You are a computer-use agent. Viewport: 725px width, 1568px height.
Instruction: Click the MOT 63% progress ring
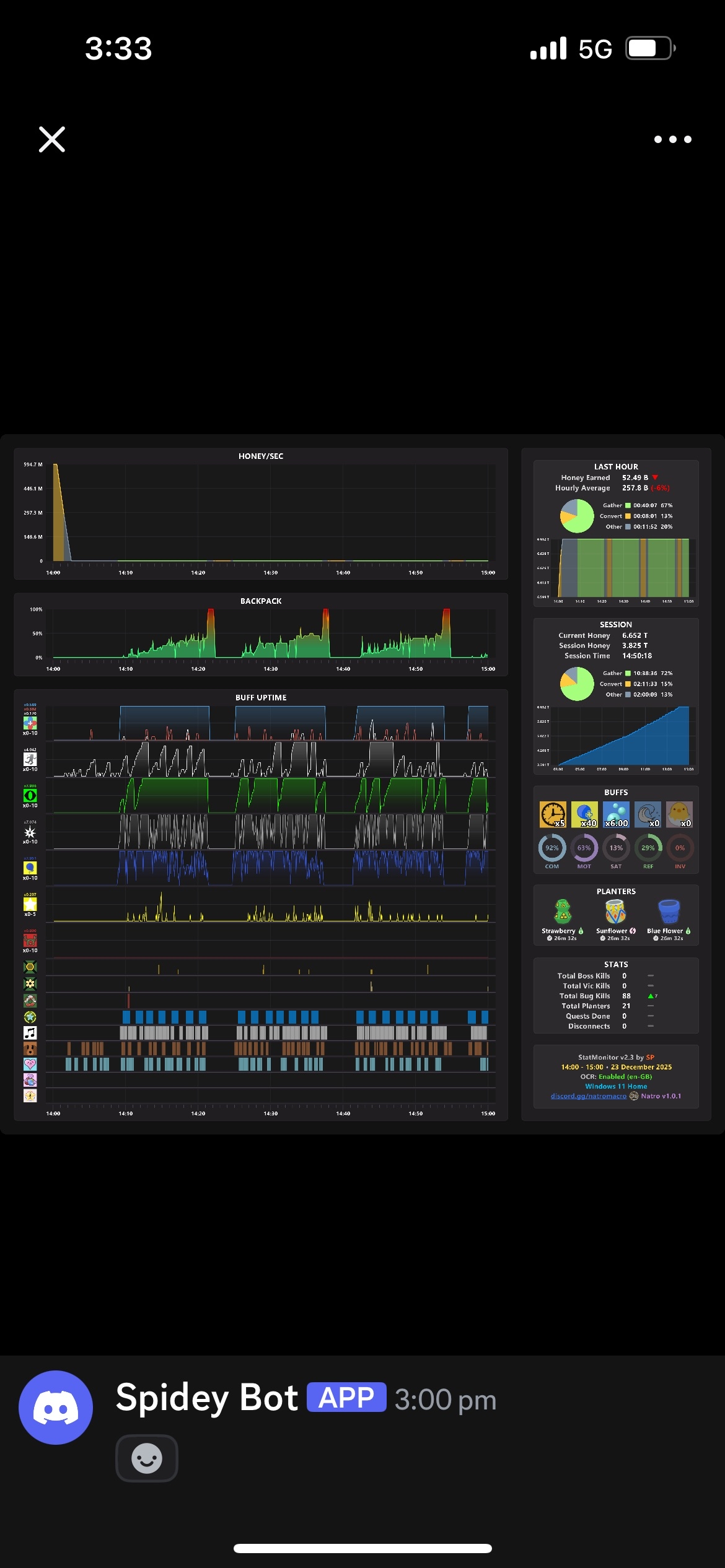coord(584,848)
